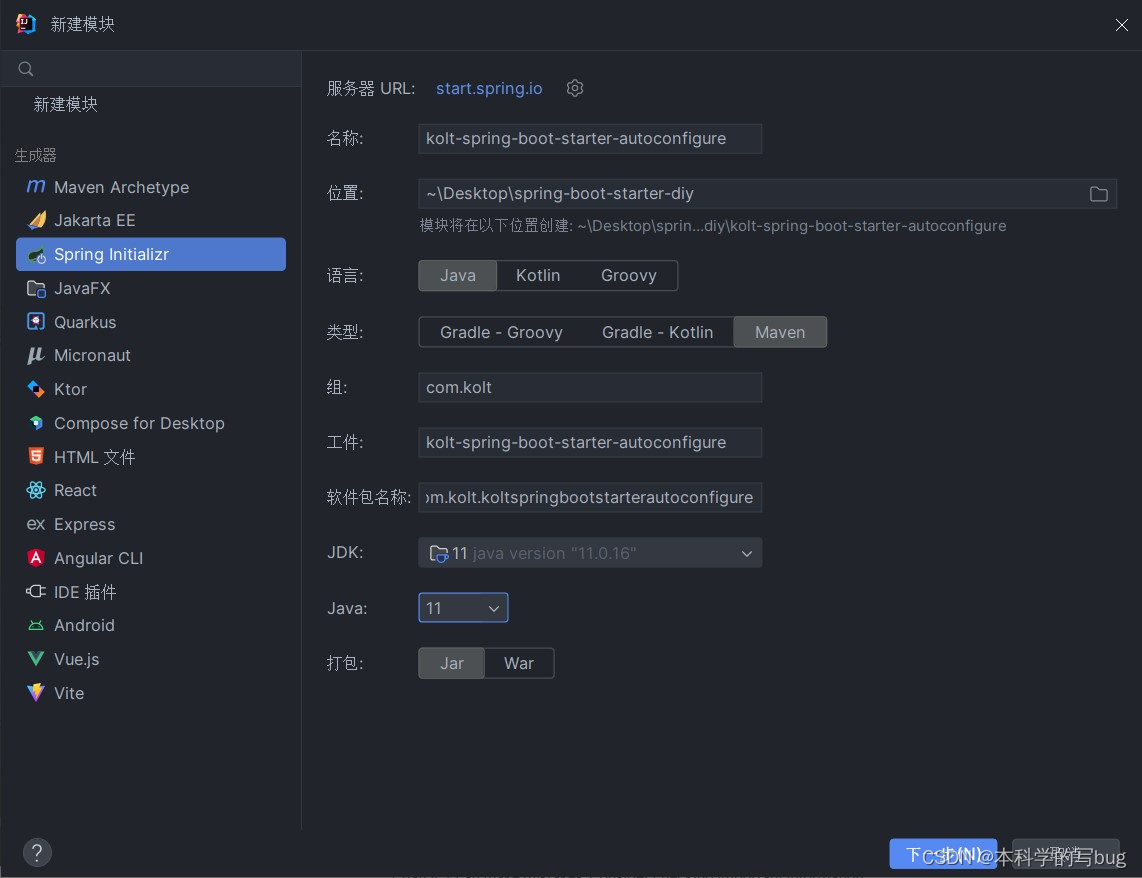1142x878 pixels.
Task: Select Java as the language
Action: click(457, 275)
